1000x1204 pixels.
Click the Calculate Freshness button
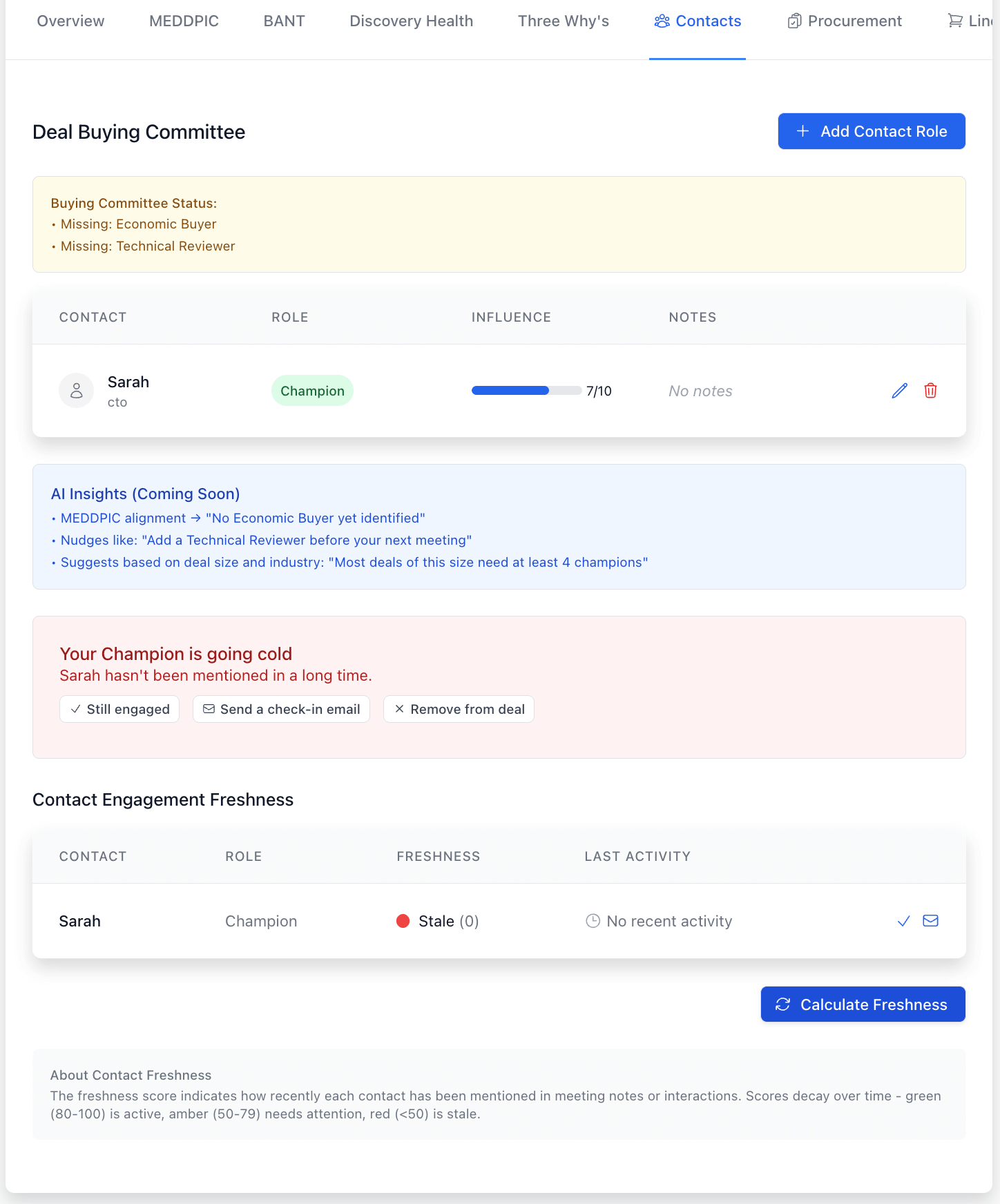tap(863, 1004)
